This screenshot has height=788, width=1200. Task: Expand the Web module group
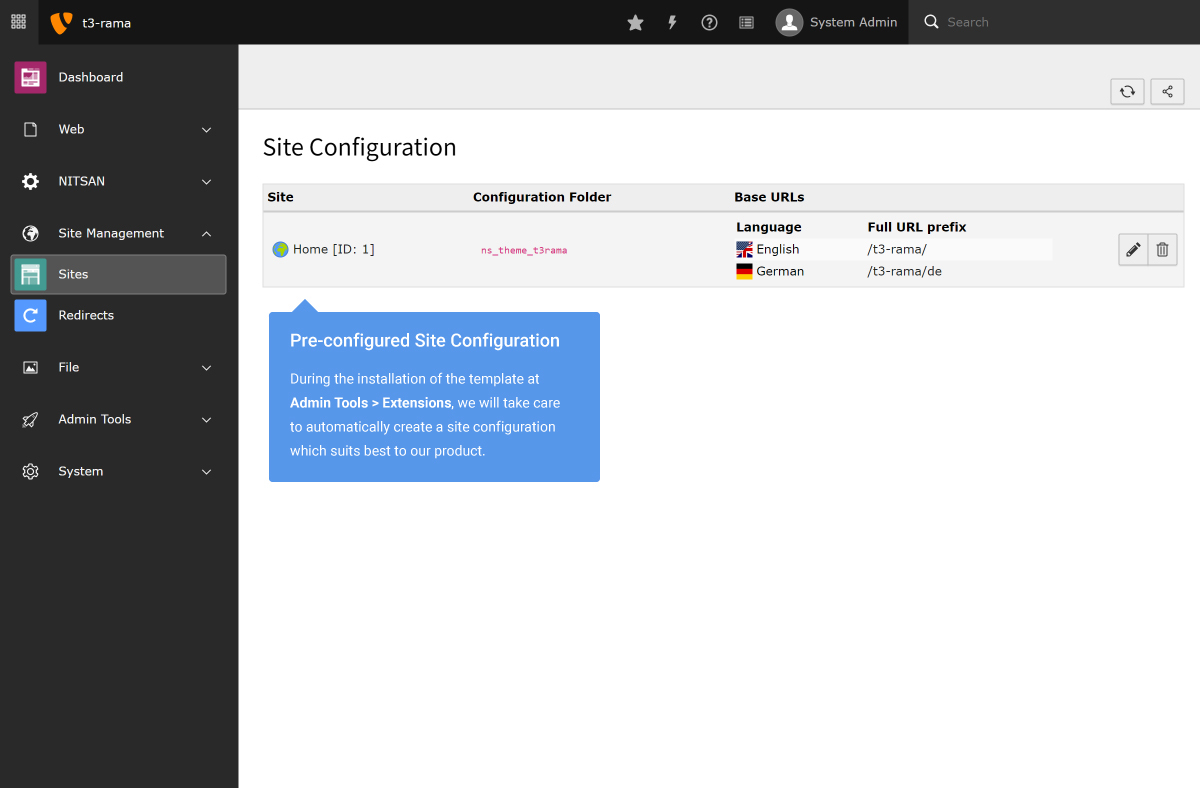[119, 129]
